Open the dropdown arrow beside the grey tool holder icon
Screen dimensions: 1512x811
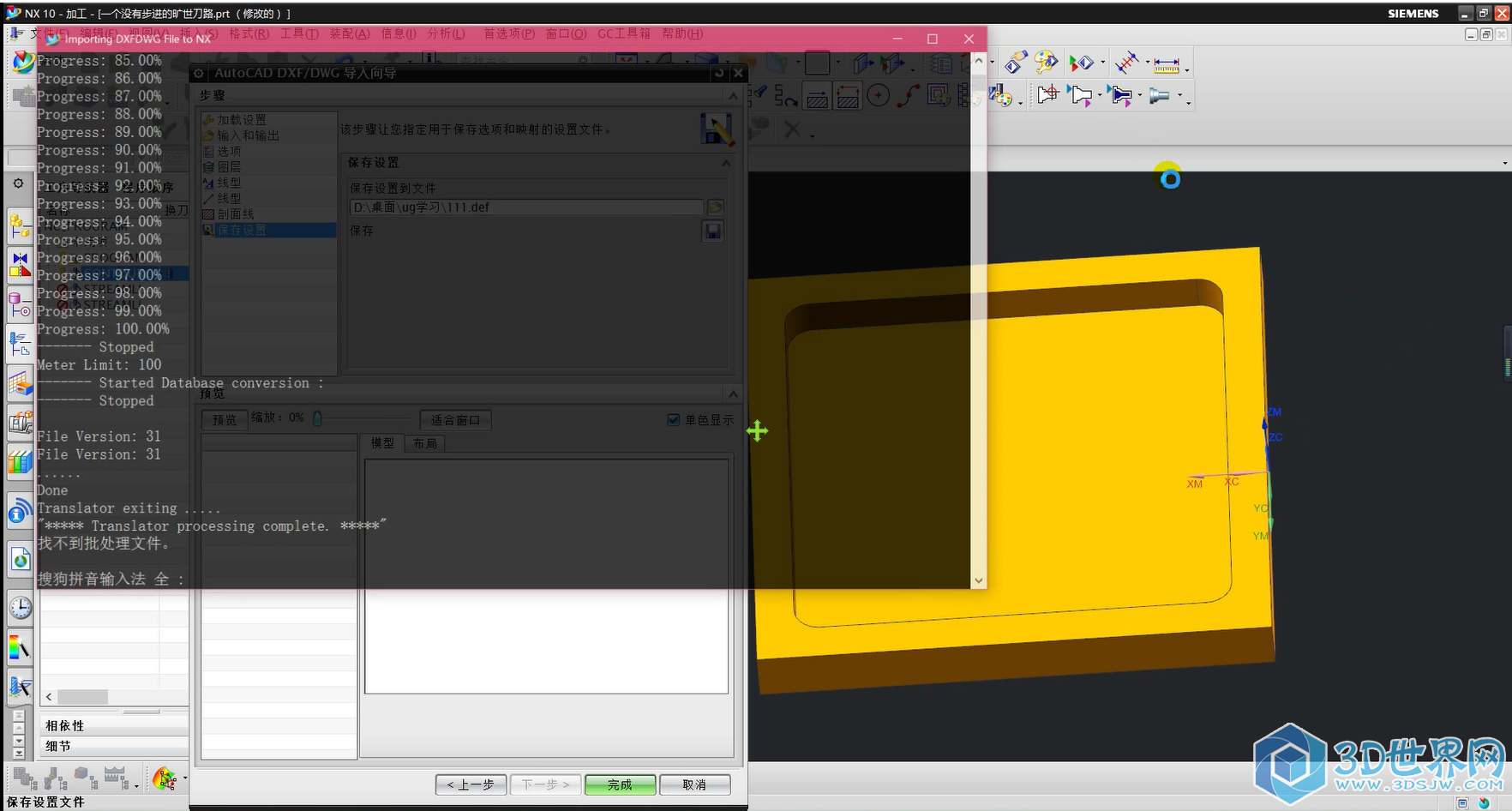point(1180,97)
